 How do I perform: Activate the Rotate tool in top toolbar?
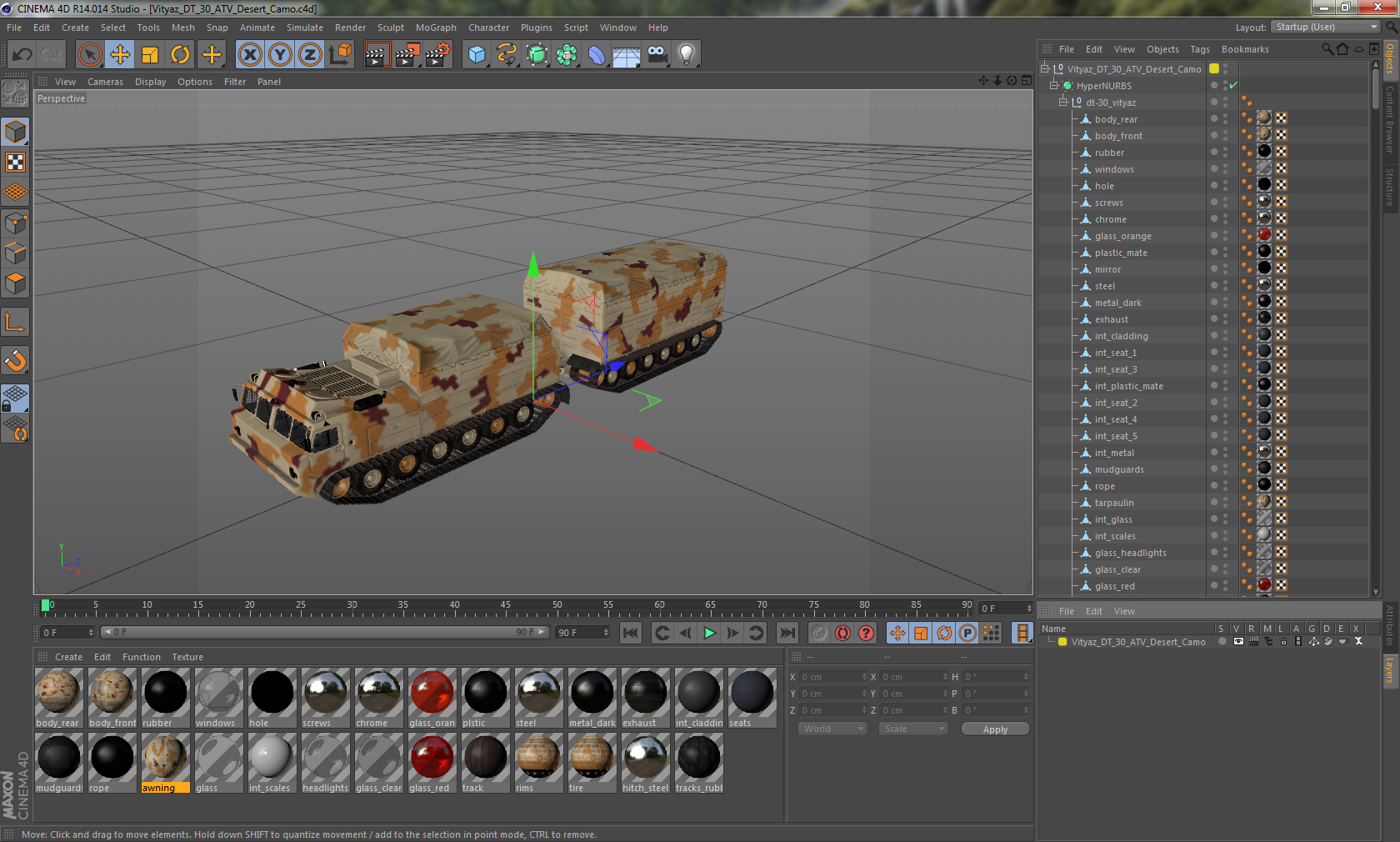(x=180, y=55)
